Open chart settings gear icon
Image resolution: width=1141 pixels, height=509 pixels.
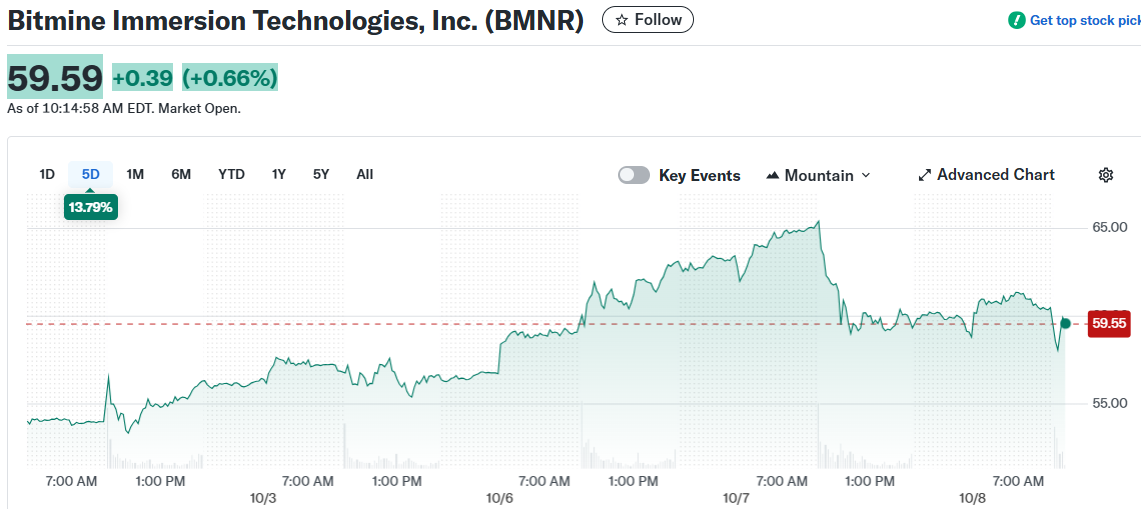click(x=1105, y=175)
